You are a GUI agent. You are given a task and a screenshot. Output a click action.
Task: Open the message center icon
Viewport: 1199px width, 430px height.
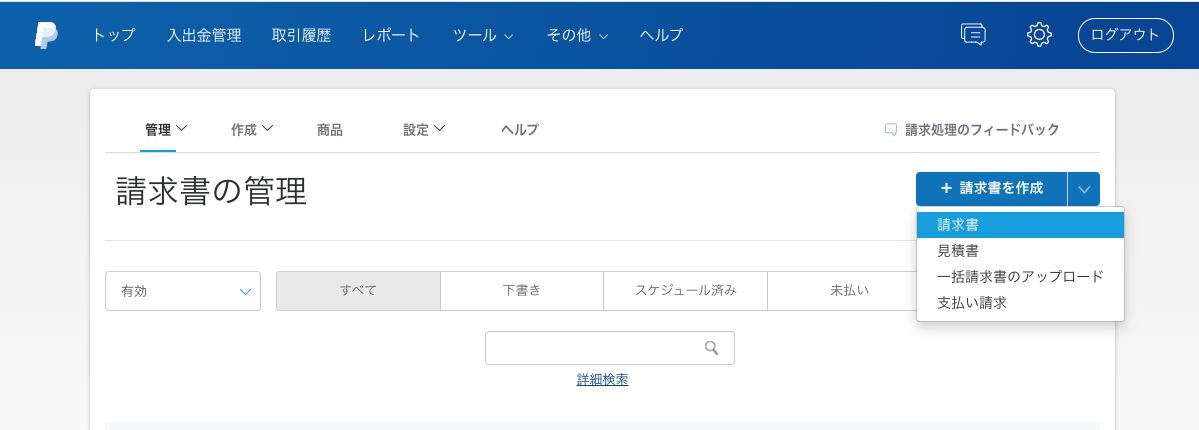point(972,35)
